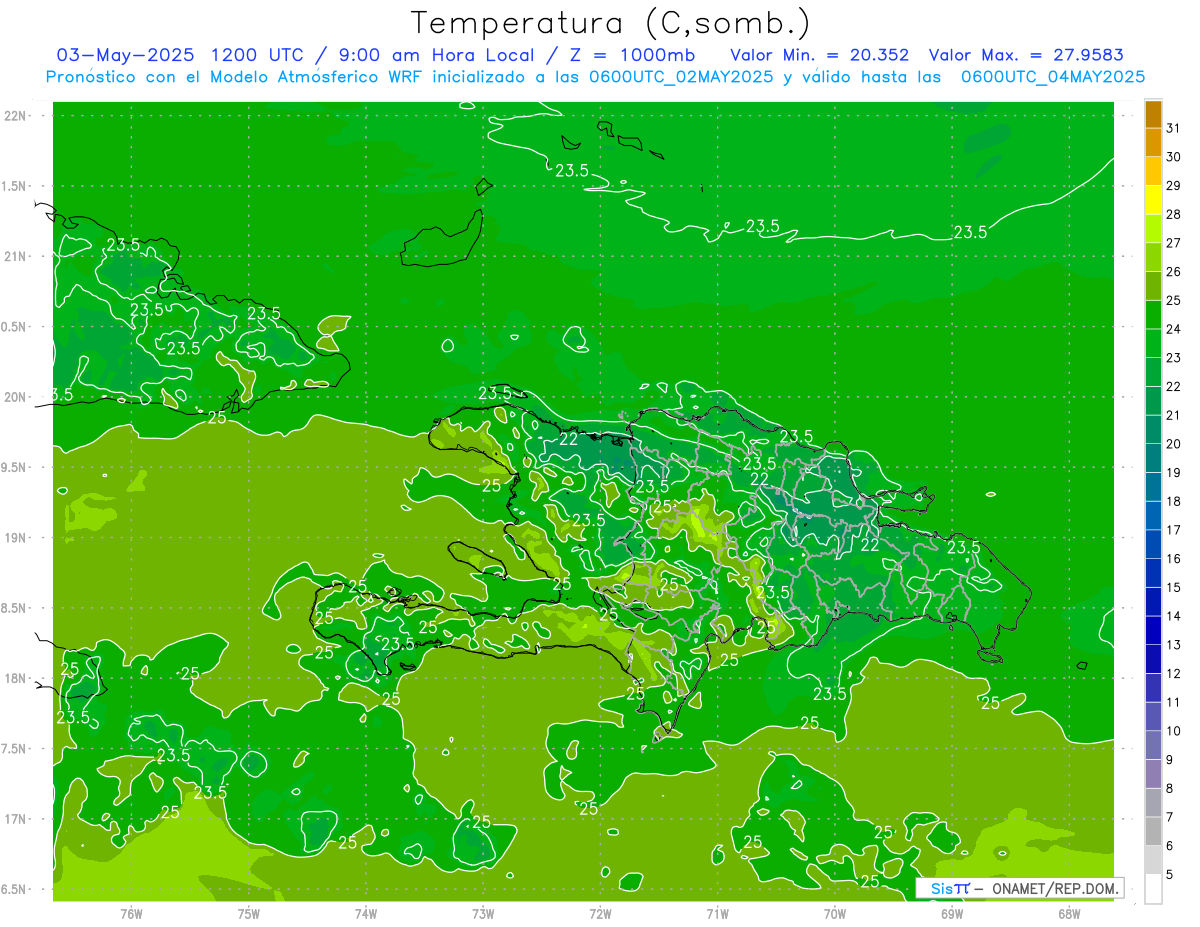Pick the yellow legend swatch between 28 and 29

click(1153, 200)
